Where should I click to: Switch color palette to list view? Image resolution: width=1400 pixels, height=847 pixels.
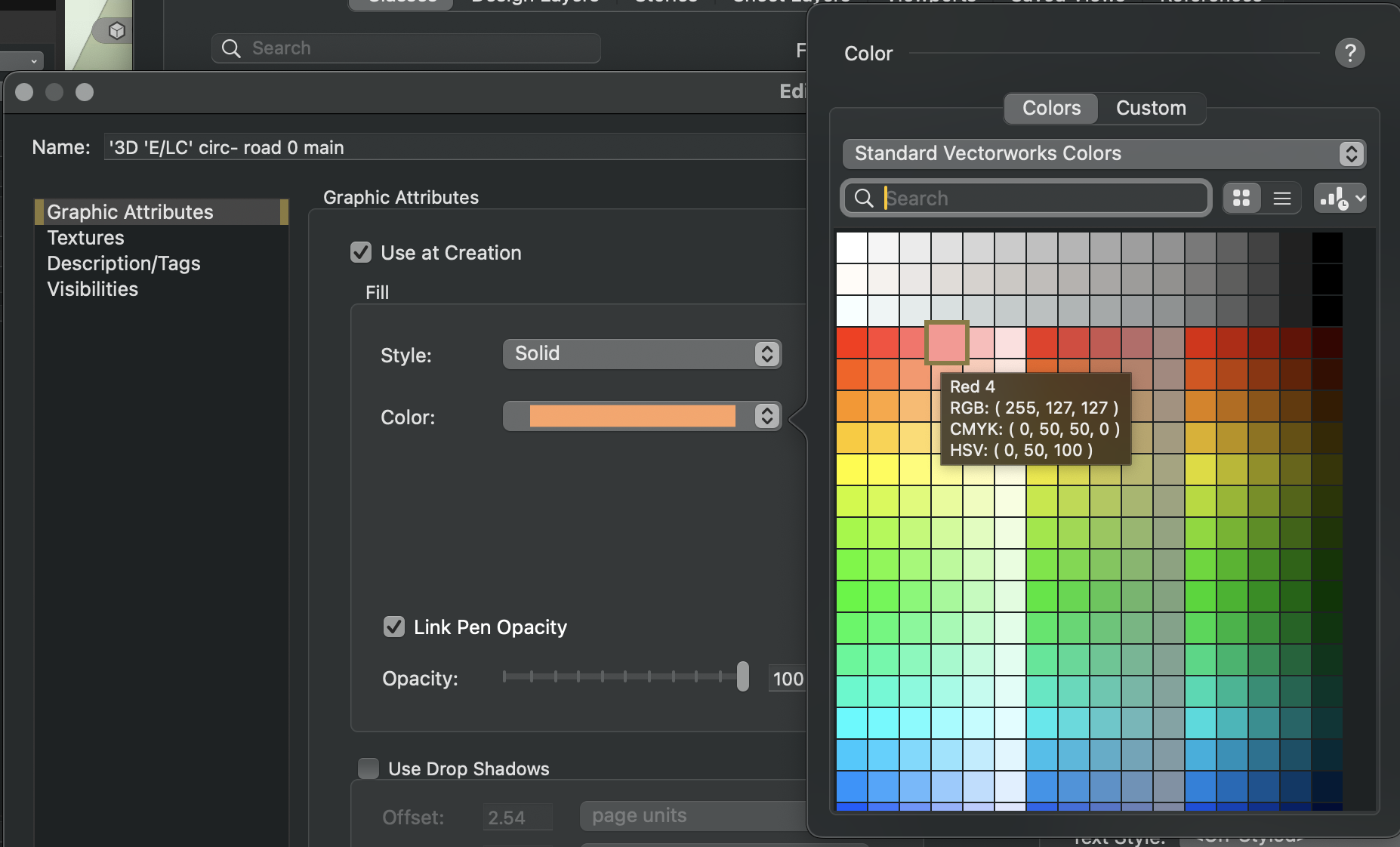pyautogui.click(x=1281, y=199)
